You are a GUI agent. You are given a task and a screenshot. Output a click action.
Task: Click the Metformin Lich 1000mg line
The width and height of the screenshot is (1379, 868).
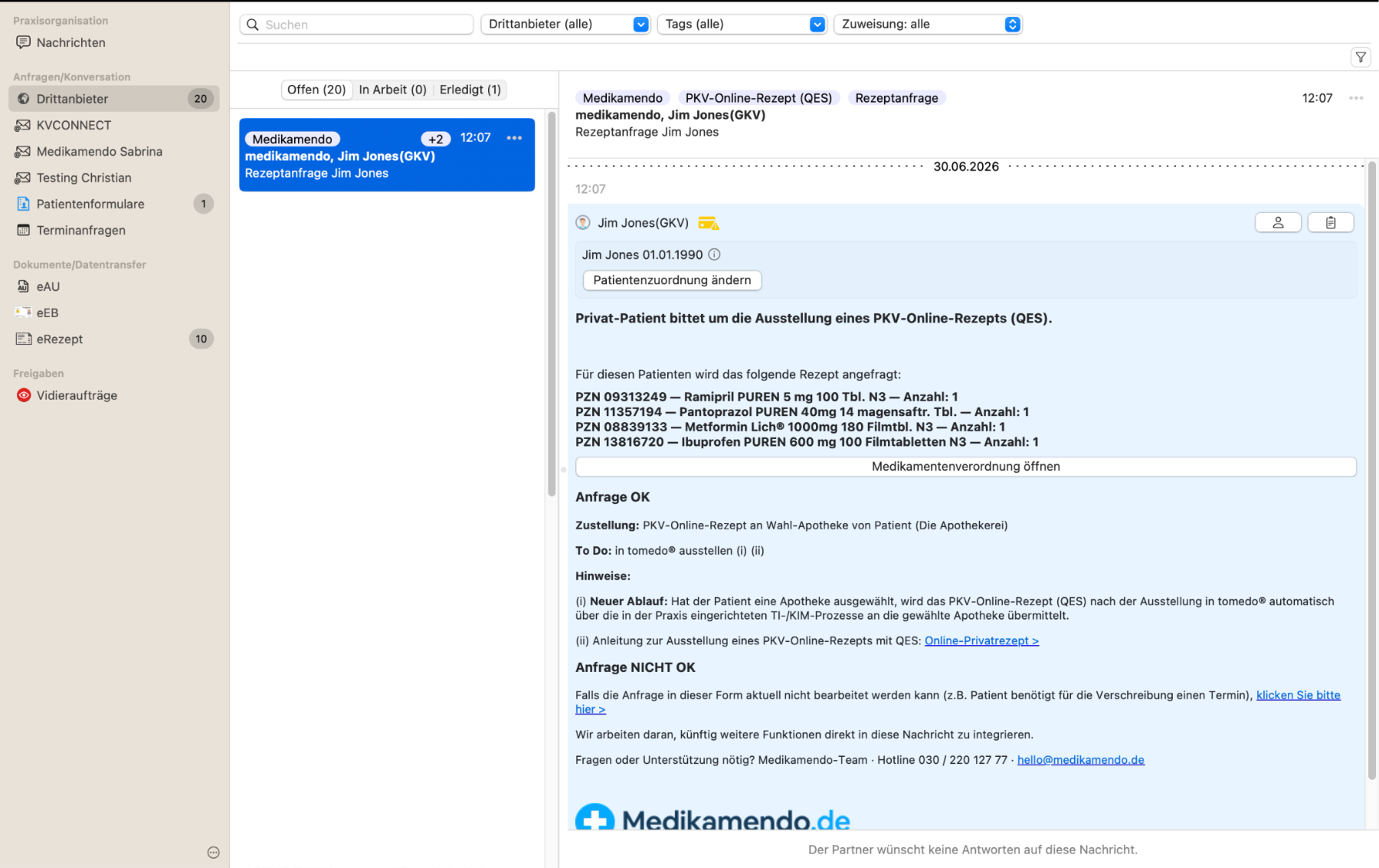[790, 427]
